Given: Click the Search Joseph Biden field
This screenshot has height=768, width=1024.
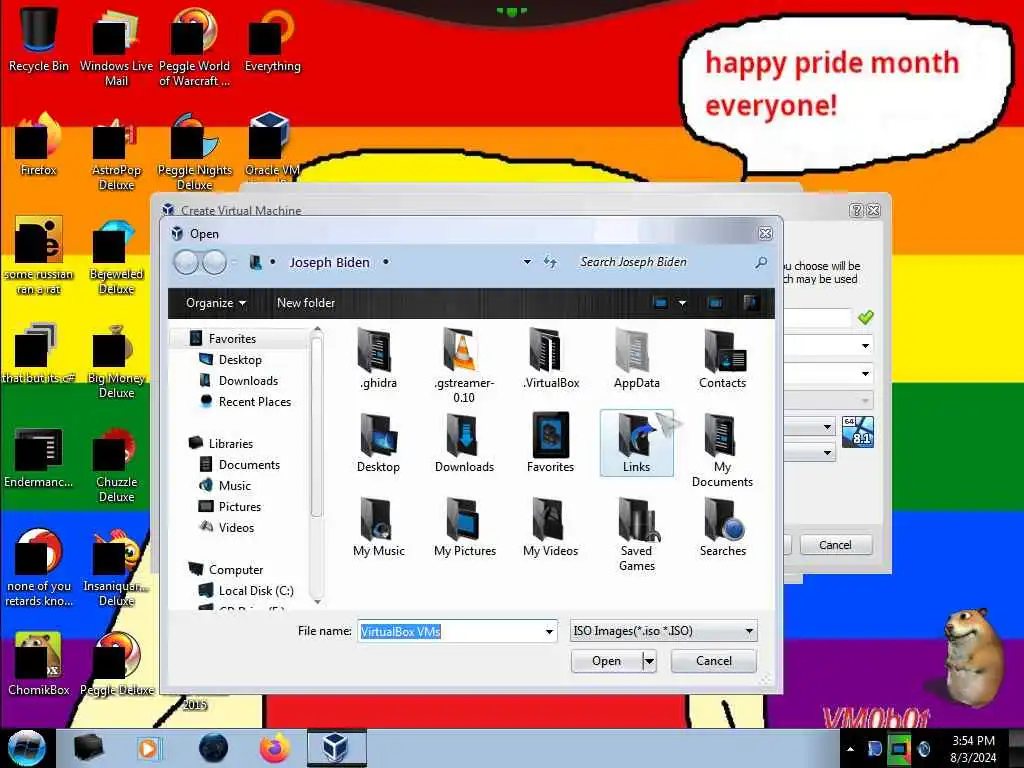Looking at the screenshot, I should click(666, 263).
